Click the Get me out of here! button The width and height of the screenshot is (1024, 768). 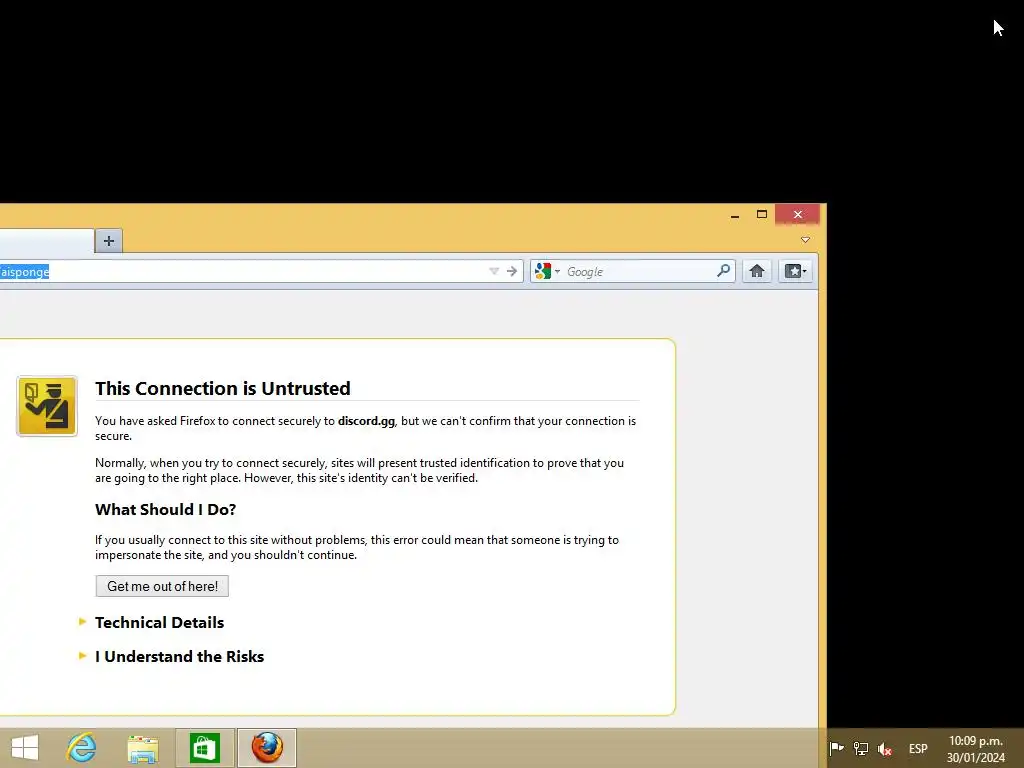[x=162, y=586]
